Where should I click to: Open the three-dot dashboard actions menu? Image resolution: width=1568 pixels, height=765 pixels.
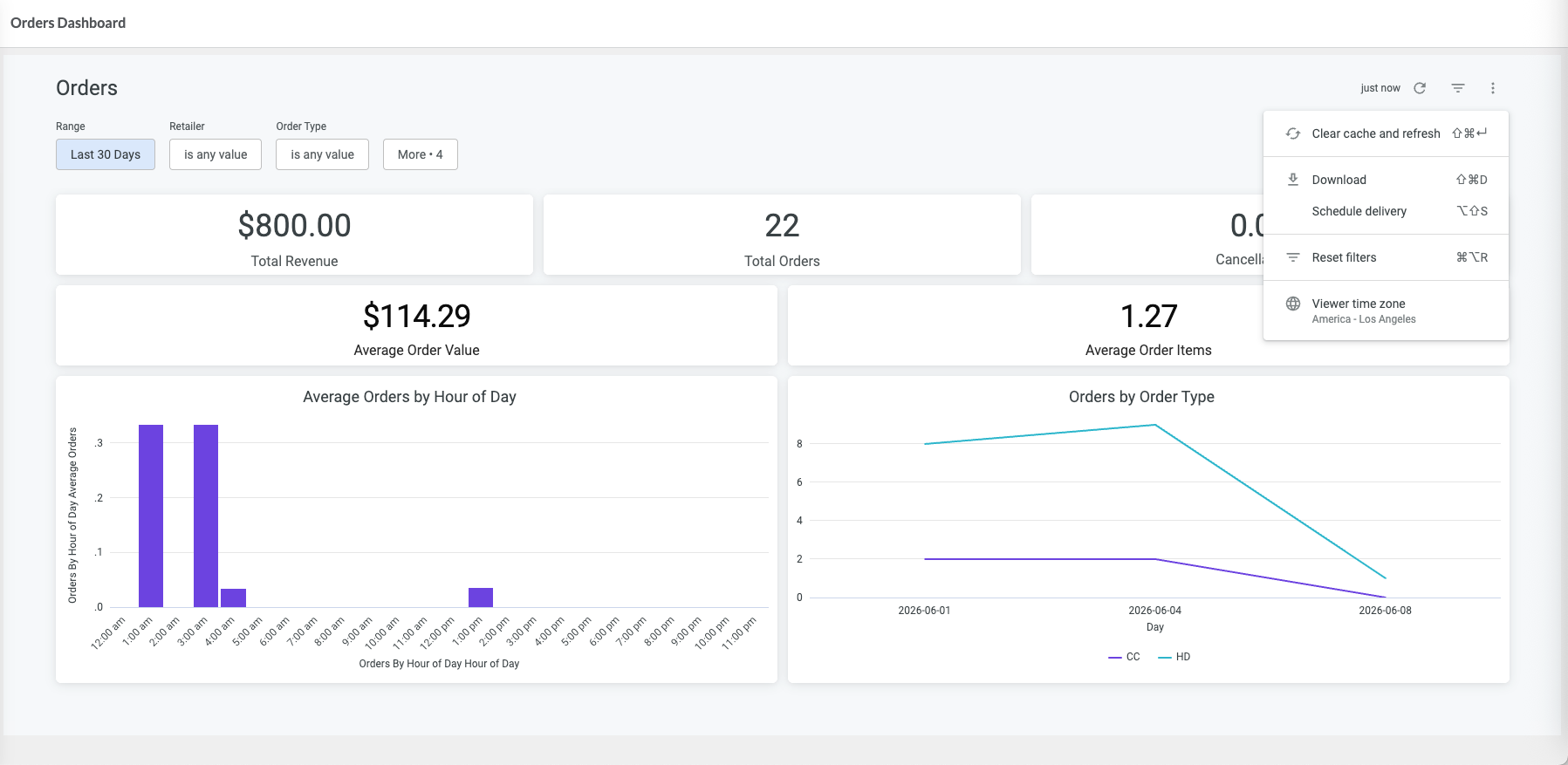(1493, 88)
